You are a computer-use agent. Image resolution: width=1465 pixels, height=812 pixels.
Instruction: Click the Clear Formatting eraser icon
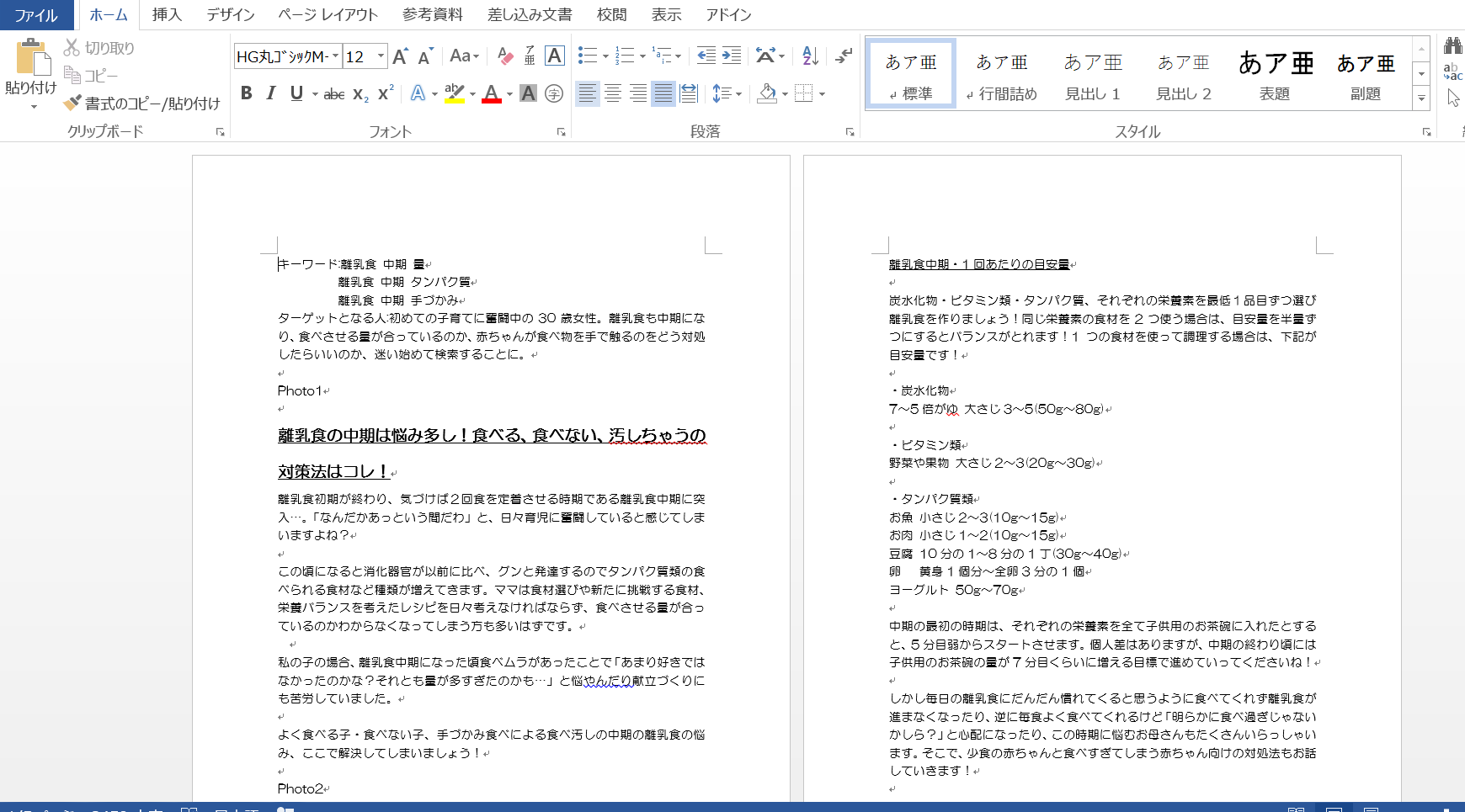[505, 56]
